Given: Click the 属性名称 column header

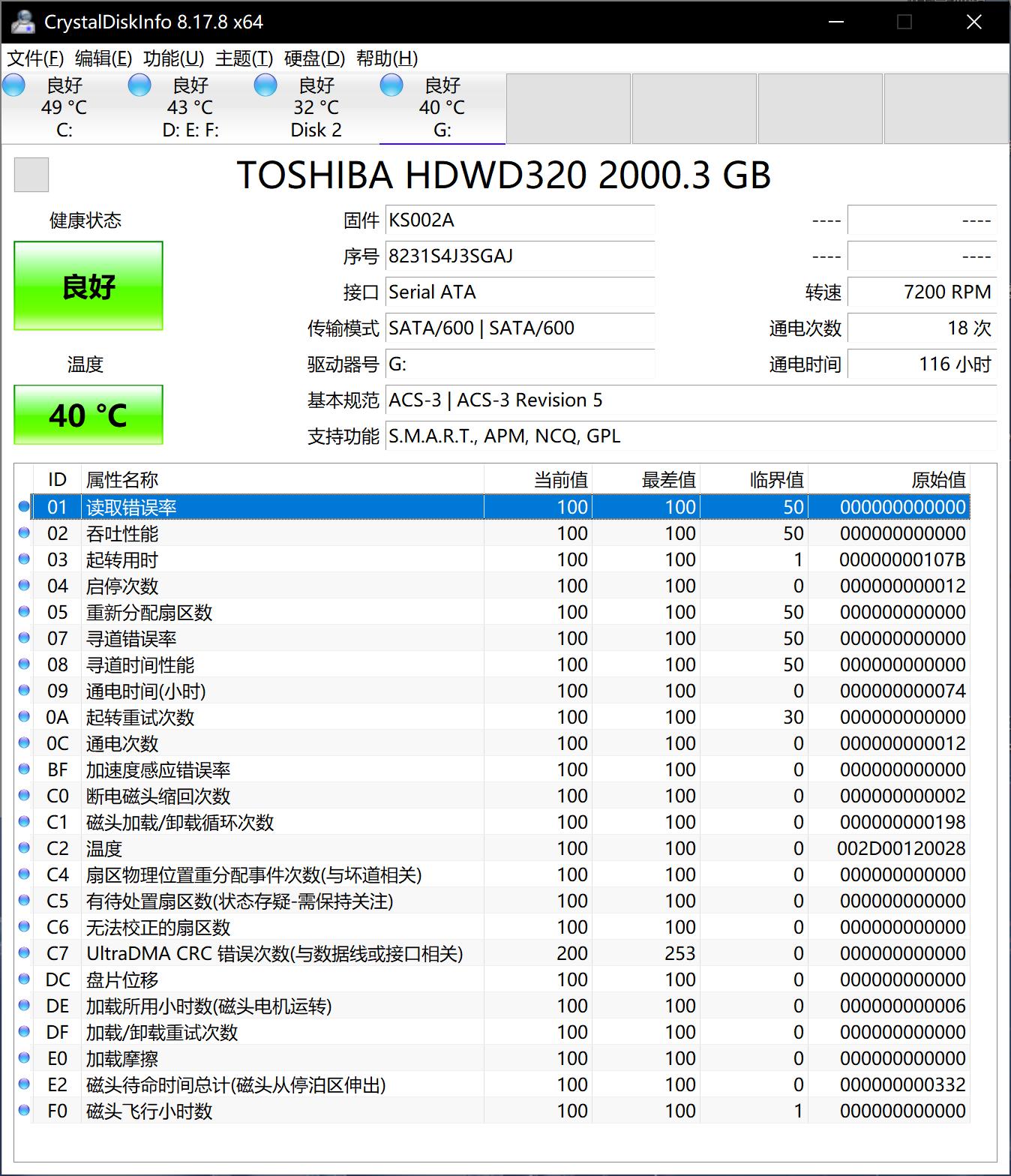Looking at the screenshot, I should tap(282, 480).
